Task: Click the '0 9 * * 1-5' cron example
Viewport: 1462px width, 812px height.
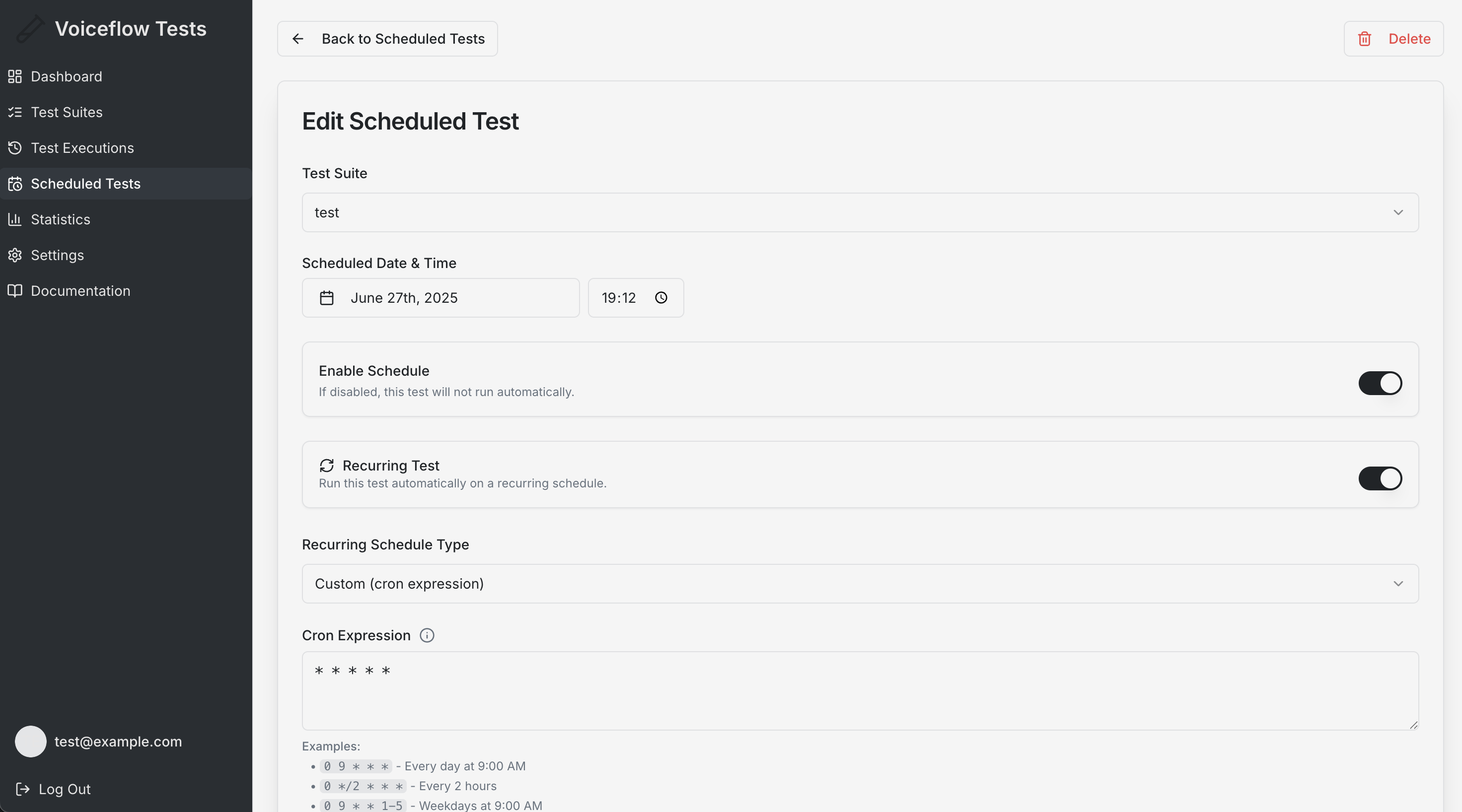Action: tap(363, 806)
